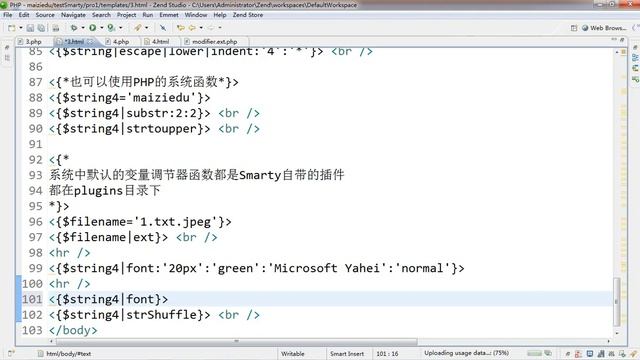Viewport: 640px width, 360px height.
Task: Click the green progress bar in status bar
Action: coord(535,353)
